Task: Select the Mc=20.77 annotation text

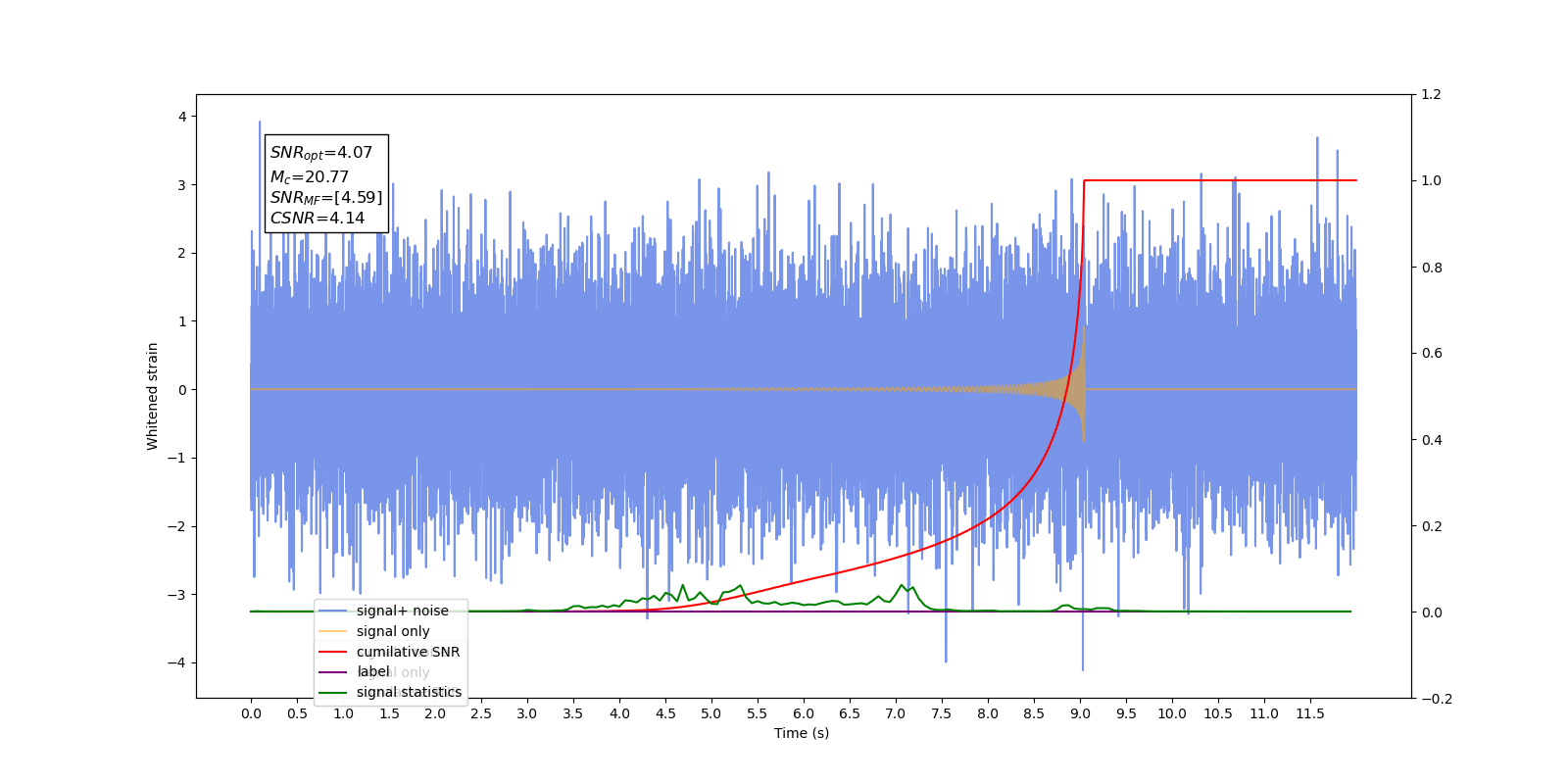Action: [310, 176]
